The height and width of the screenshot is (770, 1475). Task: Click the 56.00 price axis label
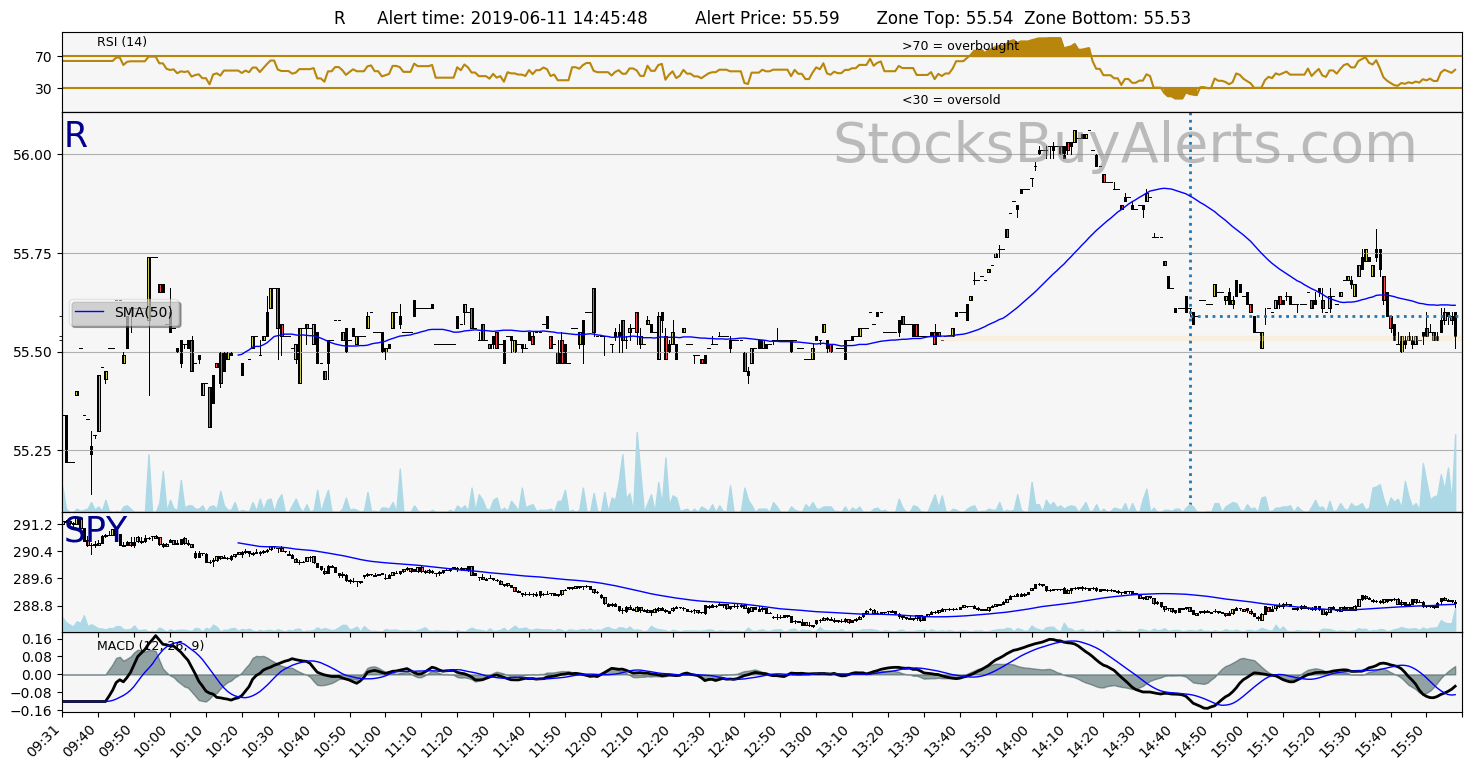33,155
